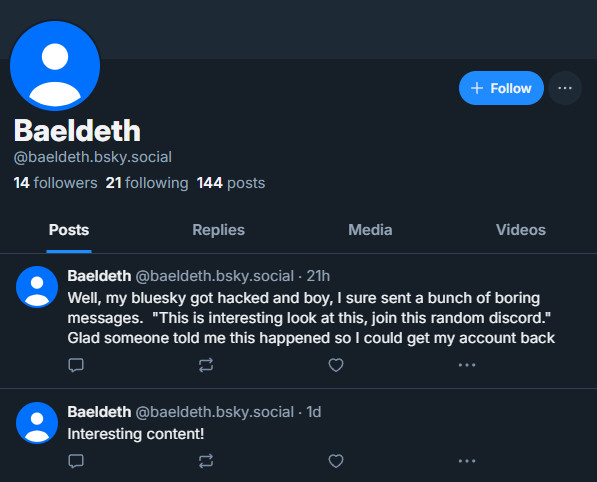View the 21 following list

click(x=147, y=183)
